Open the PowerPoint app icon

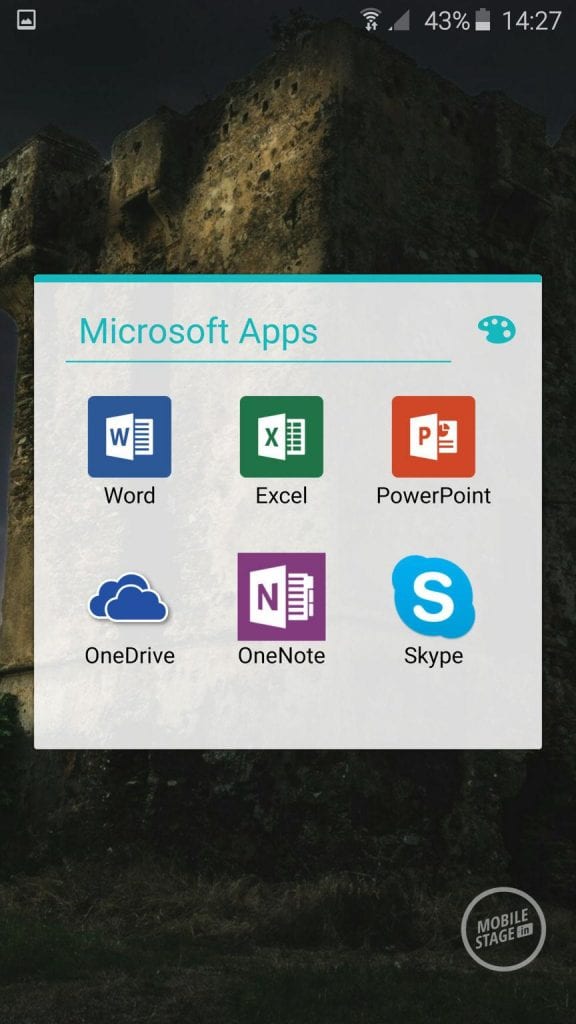434,436
